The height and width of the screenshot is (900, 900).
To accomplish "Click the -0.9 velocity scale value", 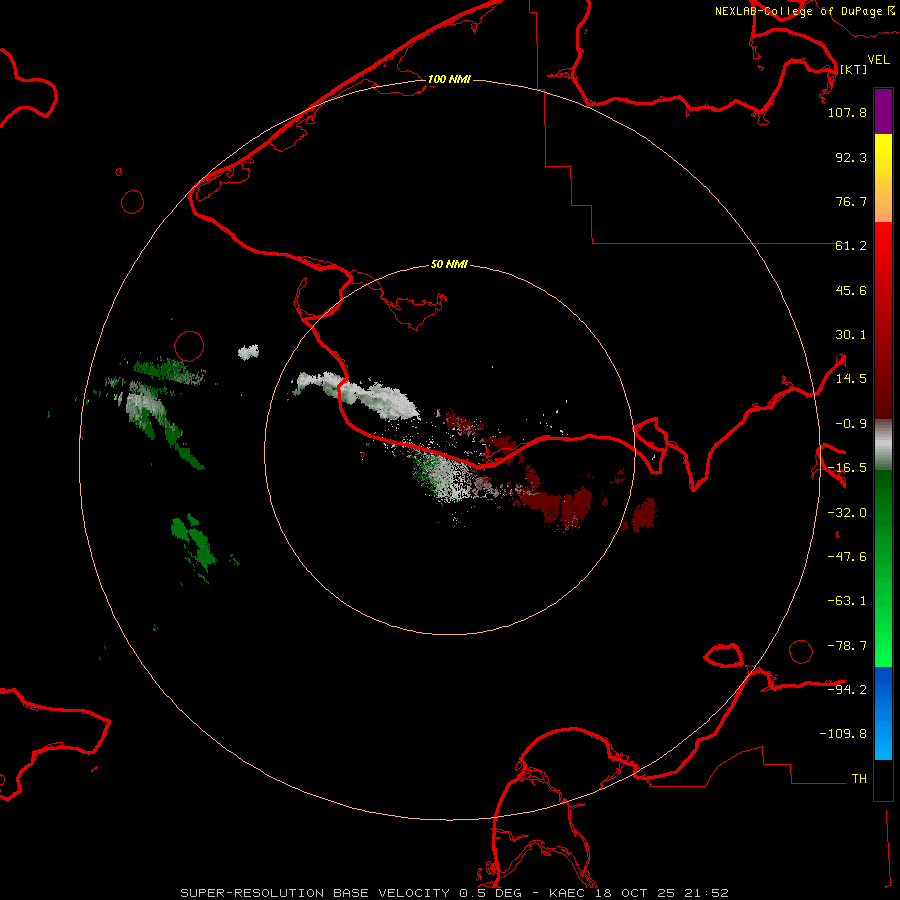I will tap(851, 424).
